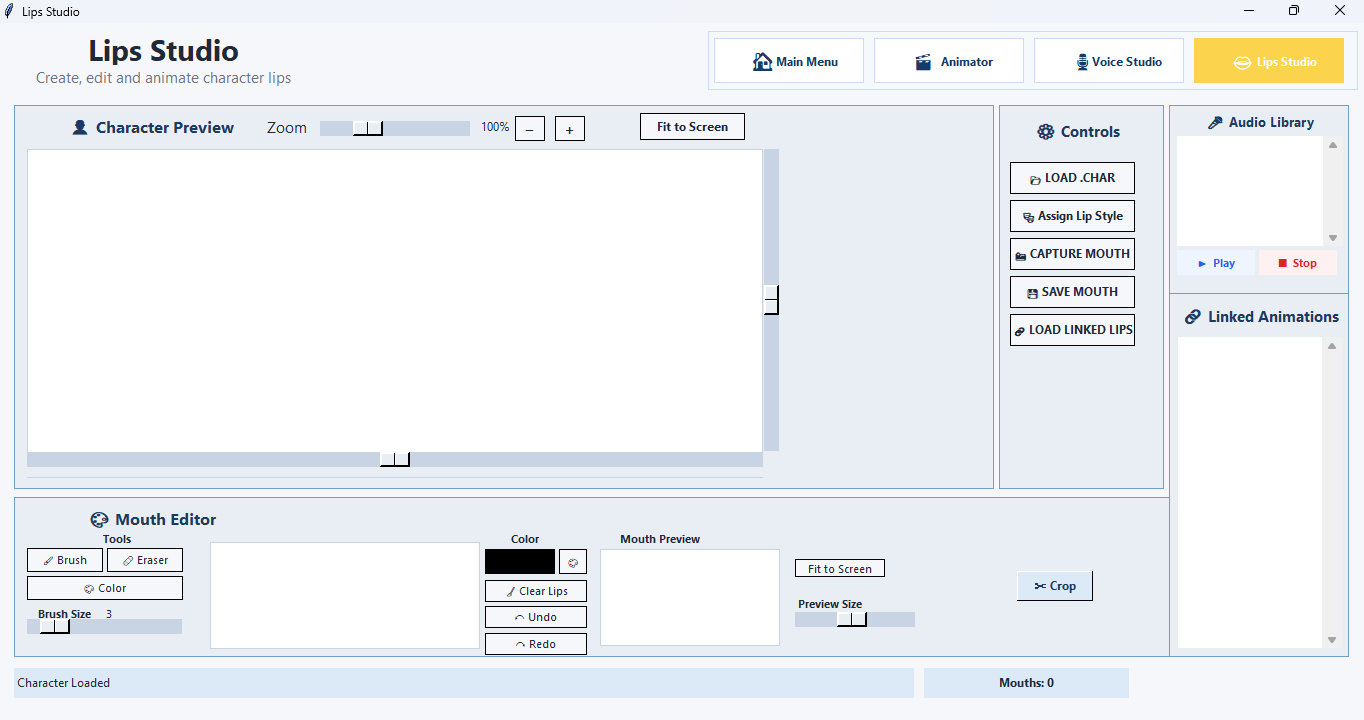Click the LOAD .CHAR button
This screenshot has height=720, width=1364.
tap(1072, 178)
